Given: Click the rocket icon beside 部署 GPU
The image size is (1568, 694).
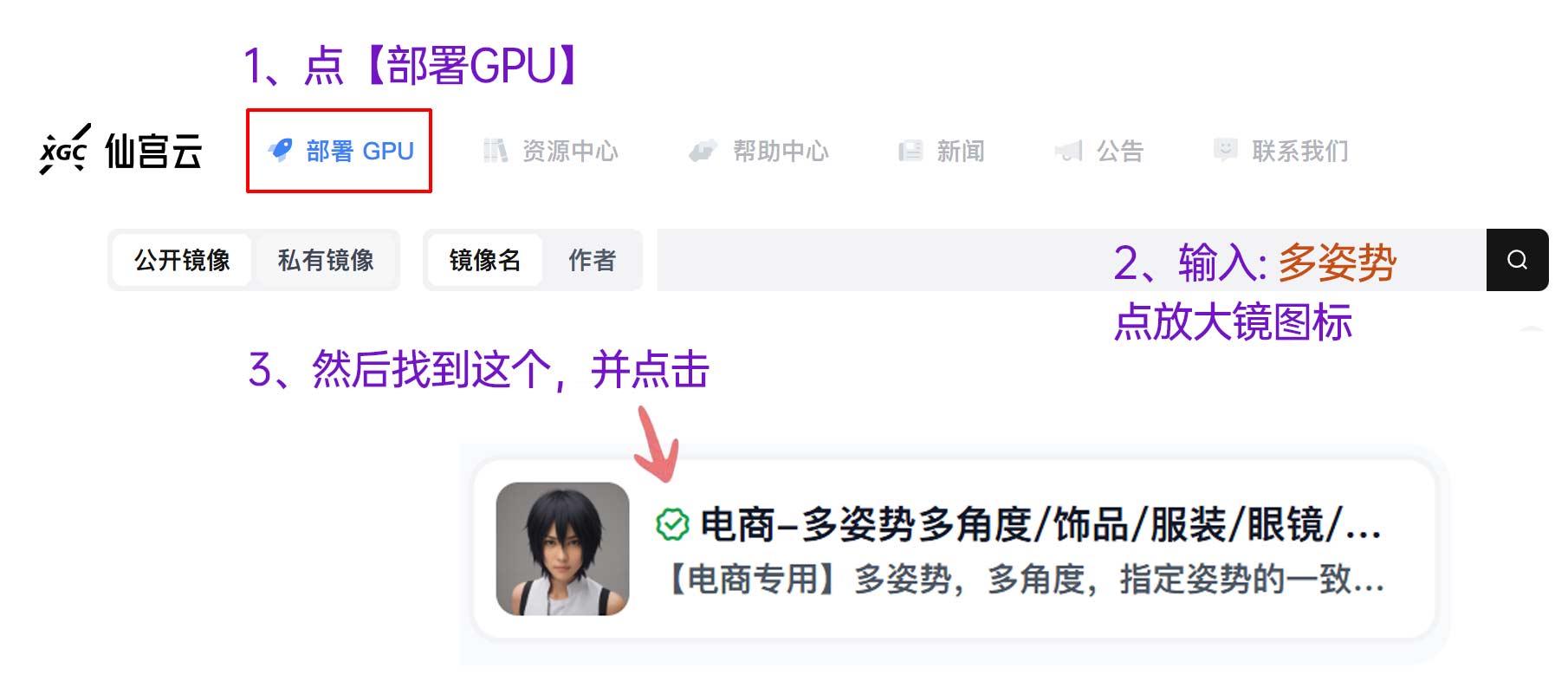Looking at the screenshot, I should tap(280, 151).
